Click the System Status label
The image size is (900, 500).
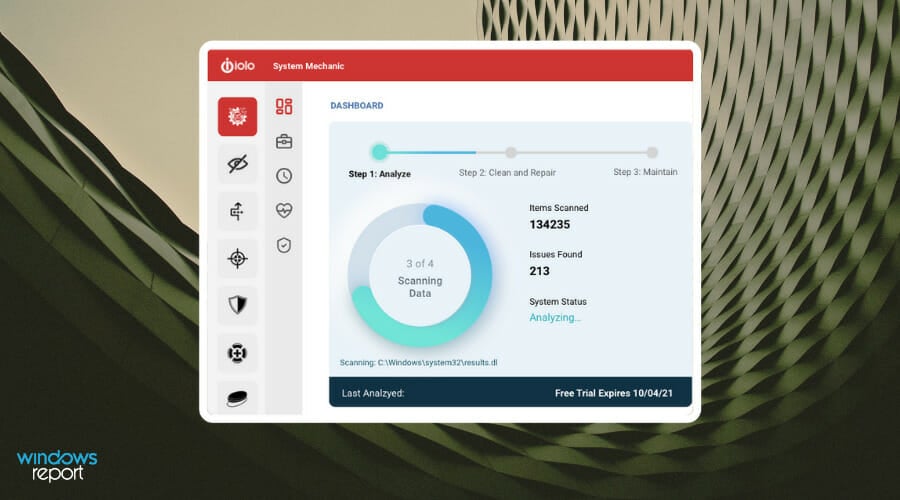pos(558,301)
